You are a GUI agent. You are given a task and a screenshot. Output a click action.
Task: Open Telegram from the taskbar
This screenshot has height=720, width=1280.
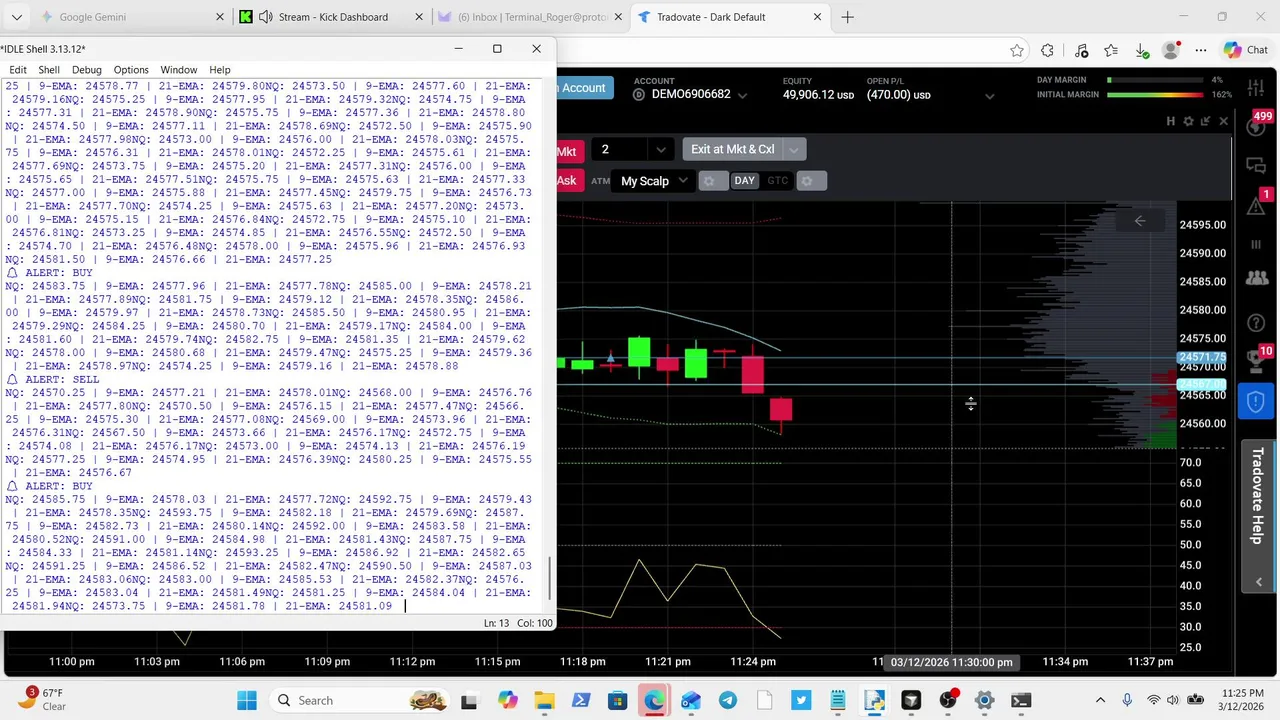click(727, 700)
